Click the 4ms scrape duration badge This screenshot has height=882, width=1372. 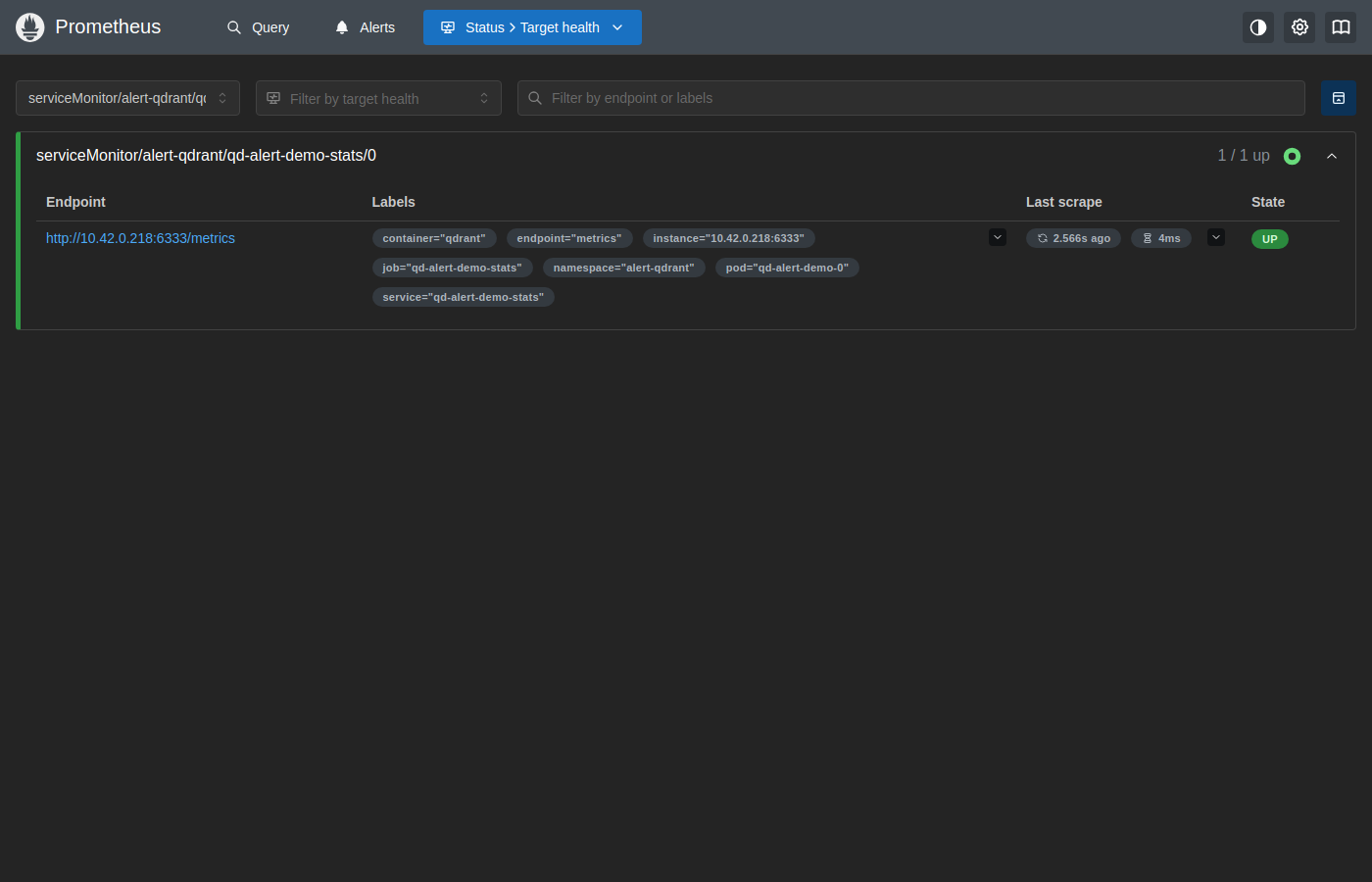tap(1161, 238)
